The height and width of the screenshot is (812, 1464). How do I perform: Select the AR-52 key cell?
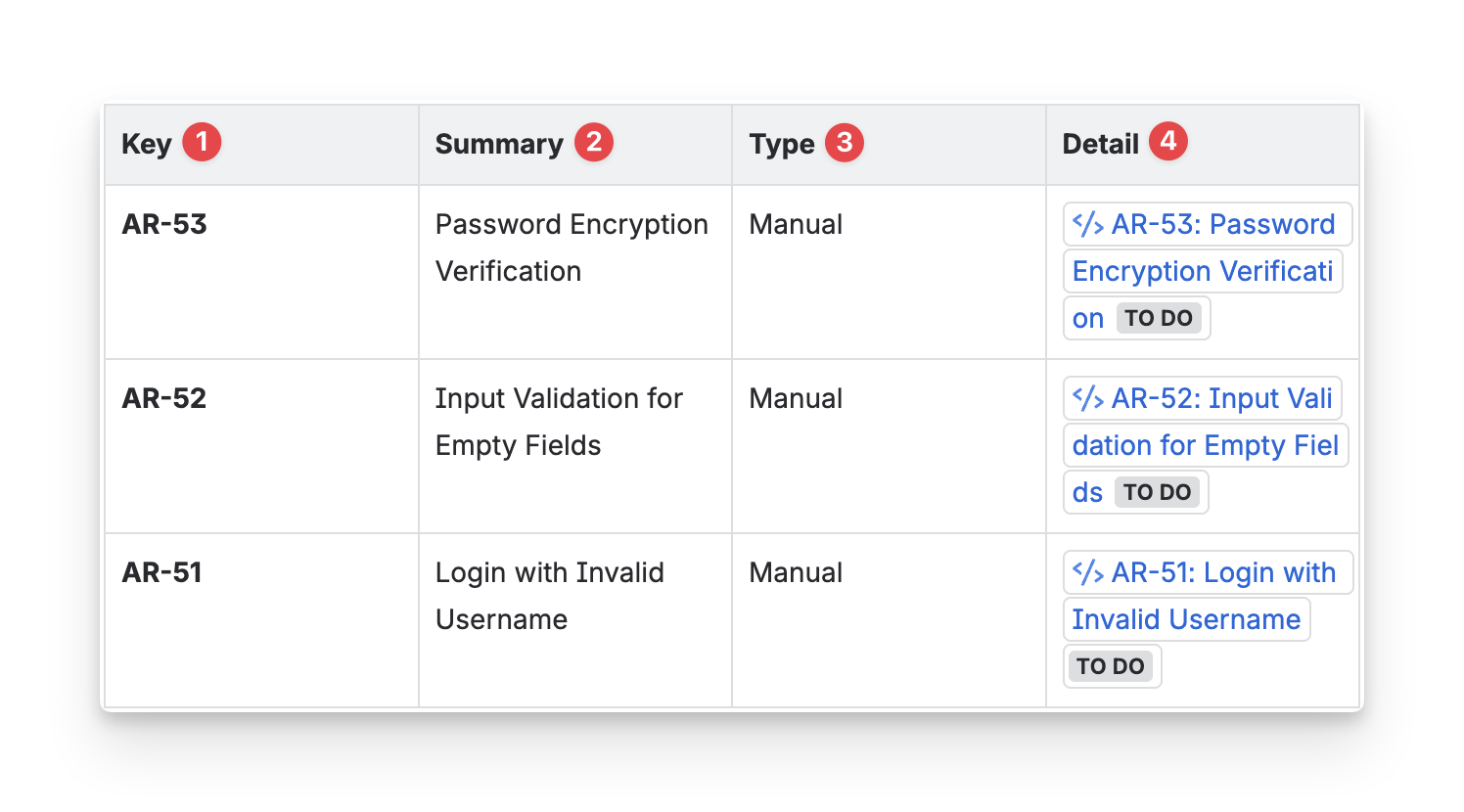point(164,398)
